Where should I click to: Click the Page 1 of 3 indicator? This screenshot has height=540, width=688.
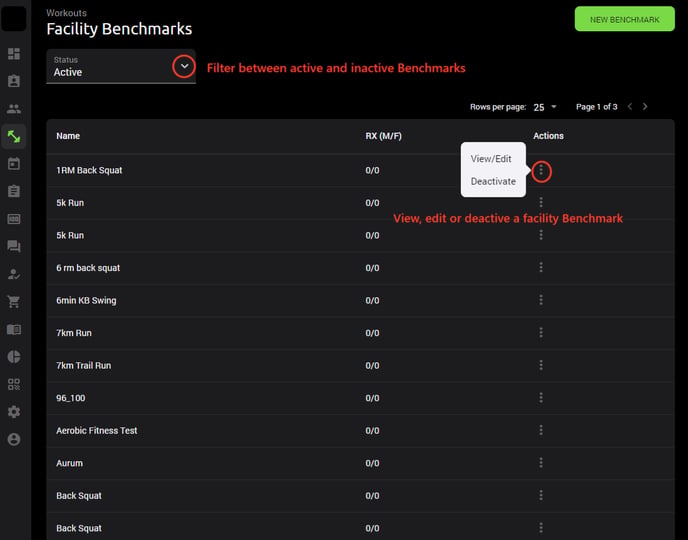click(597, 107)
